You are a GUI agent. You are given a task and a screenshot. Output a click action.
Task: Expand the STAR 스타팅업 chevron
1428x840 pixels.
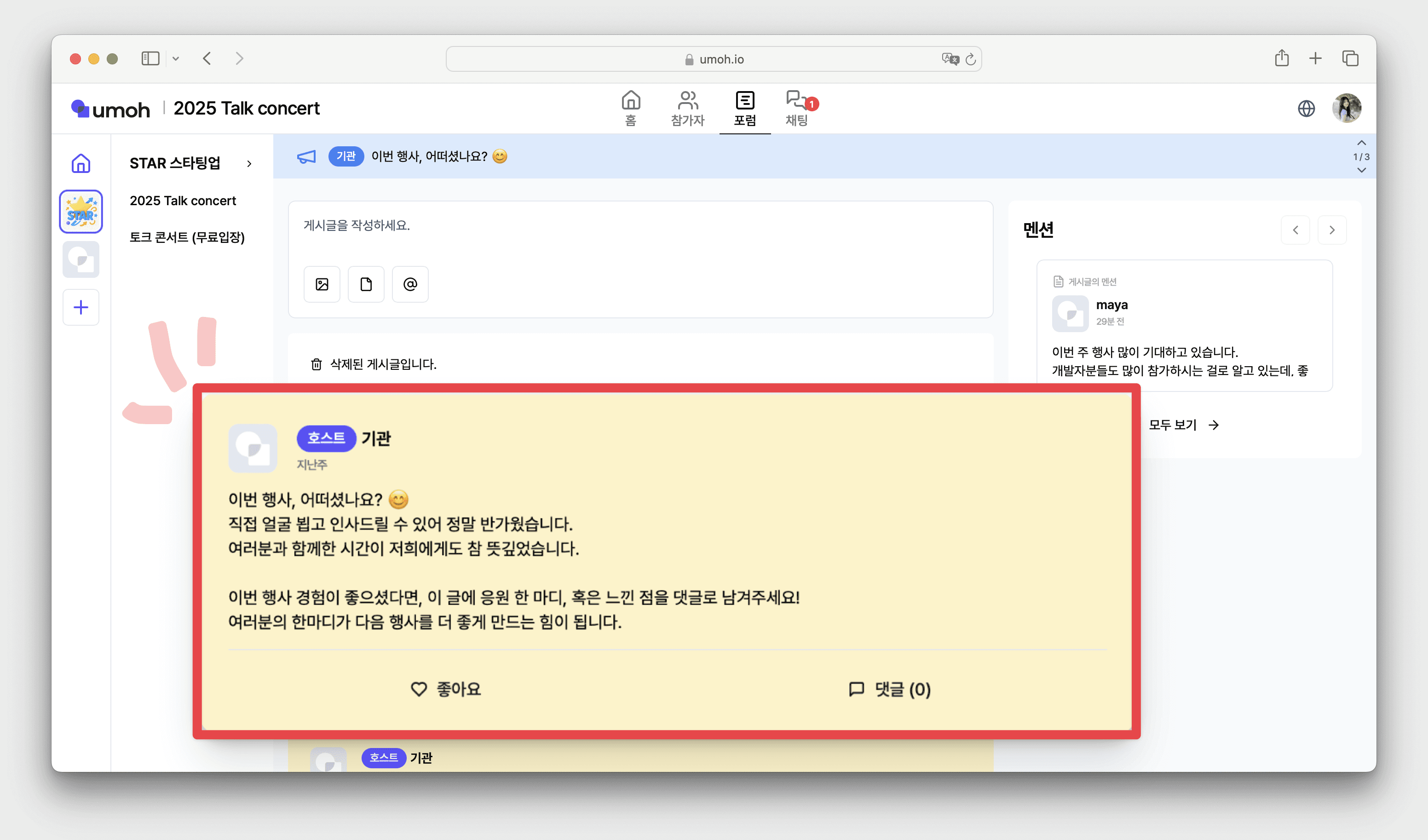(x=249, y=164)
